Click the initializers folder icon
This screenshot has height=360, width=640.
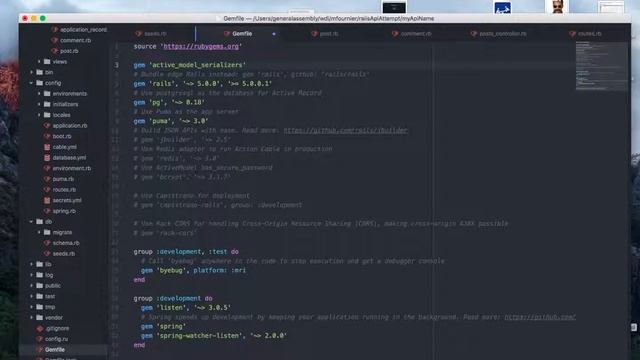[x=47, y=104]
